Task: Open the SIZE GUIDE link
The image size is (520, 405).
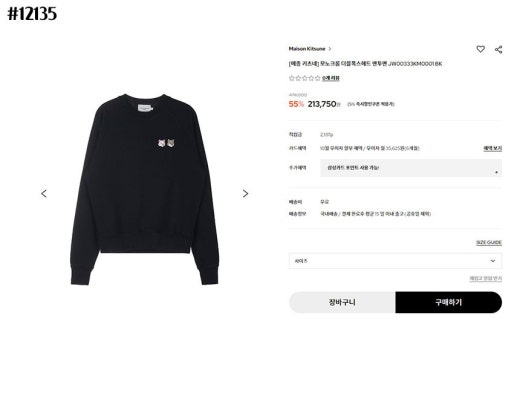Action: tap(489, 242)
